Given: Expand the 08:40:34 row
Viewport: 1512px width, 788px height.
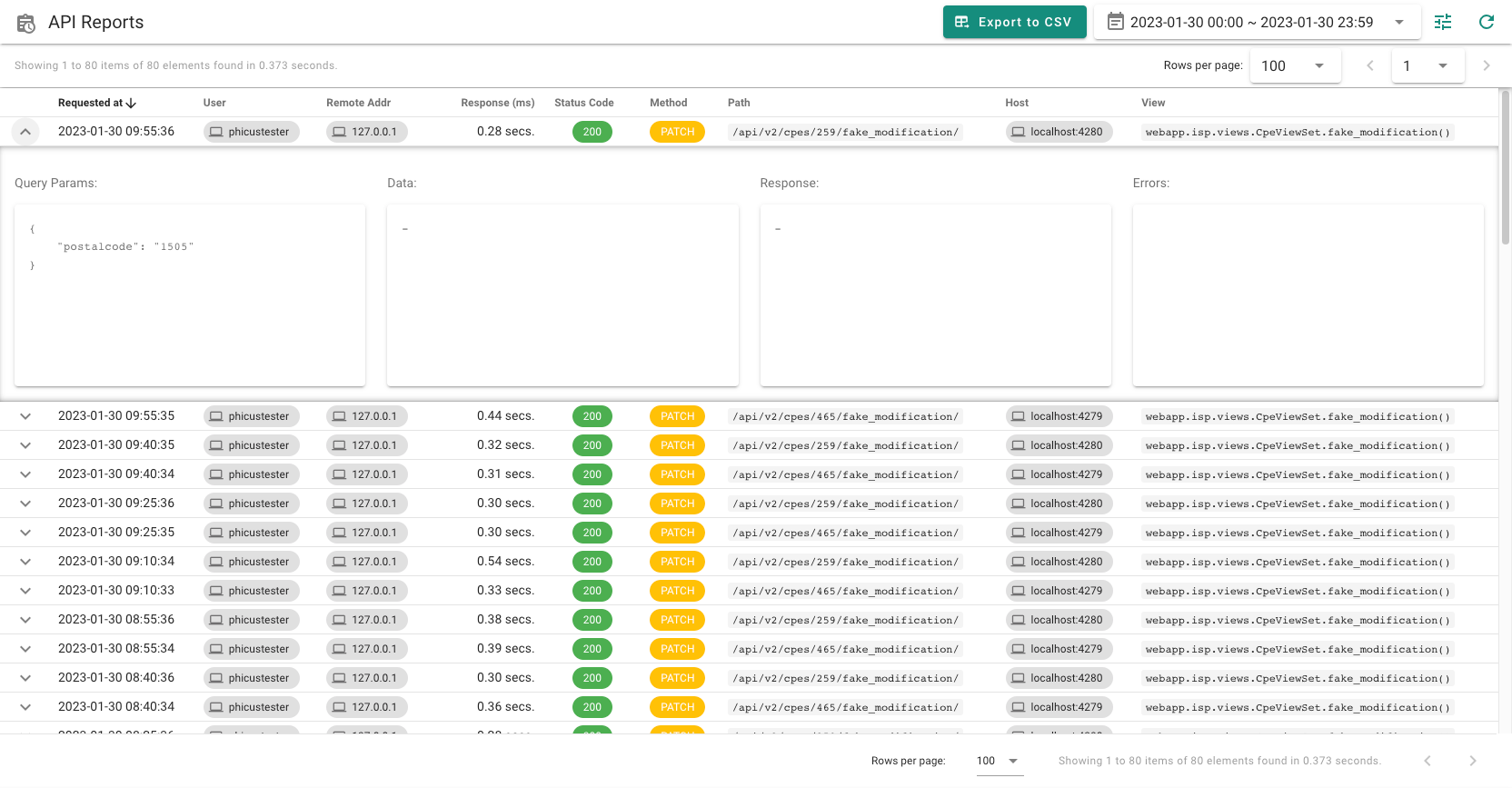Looking at the screenshot, I should click(x=25, y=707).
